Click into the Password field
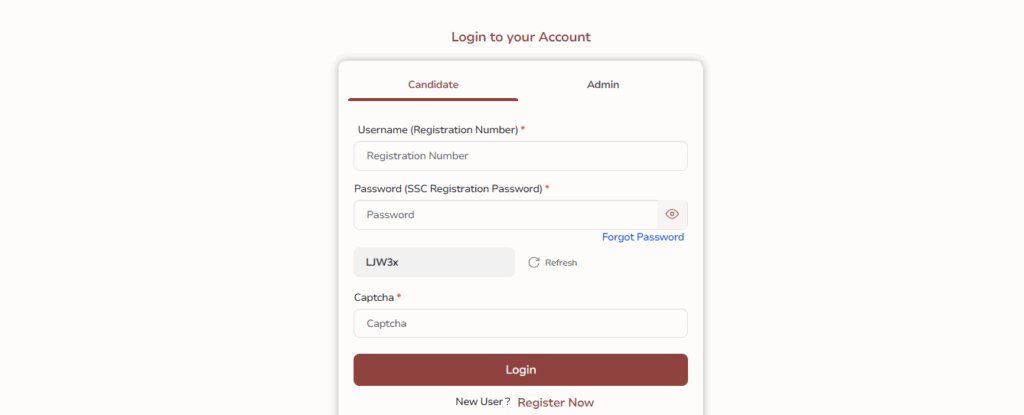 (x=505, y=215)
